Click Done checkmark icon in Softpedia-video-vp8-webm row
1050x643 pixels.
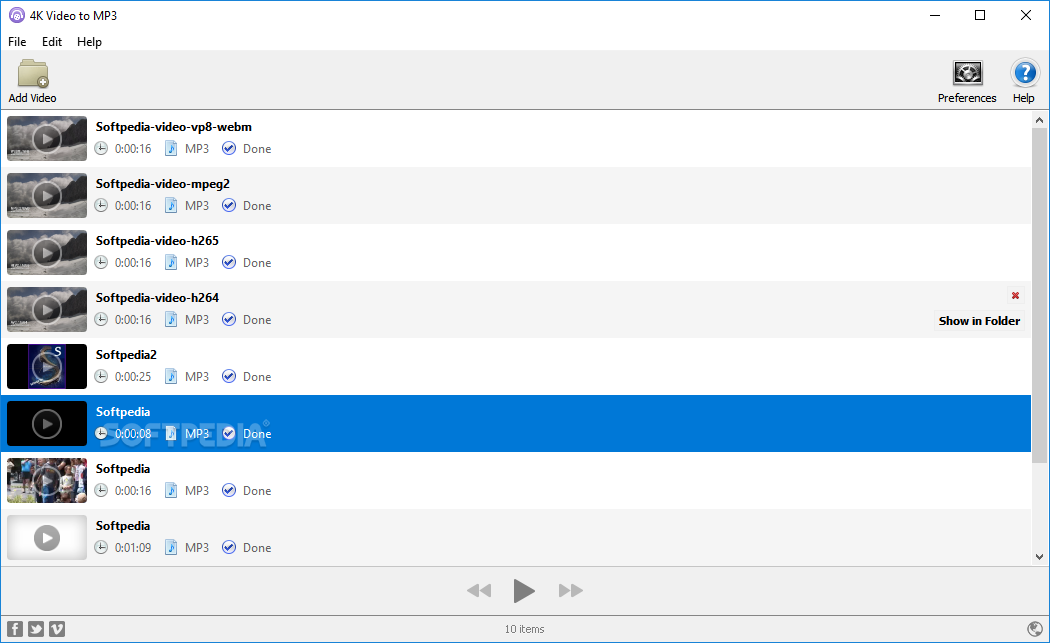click(x=229, y=148)
